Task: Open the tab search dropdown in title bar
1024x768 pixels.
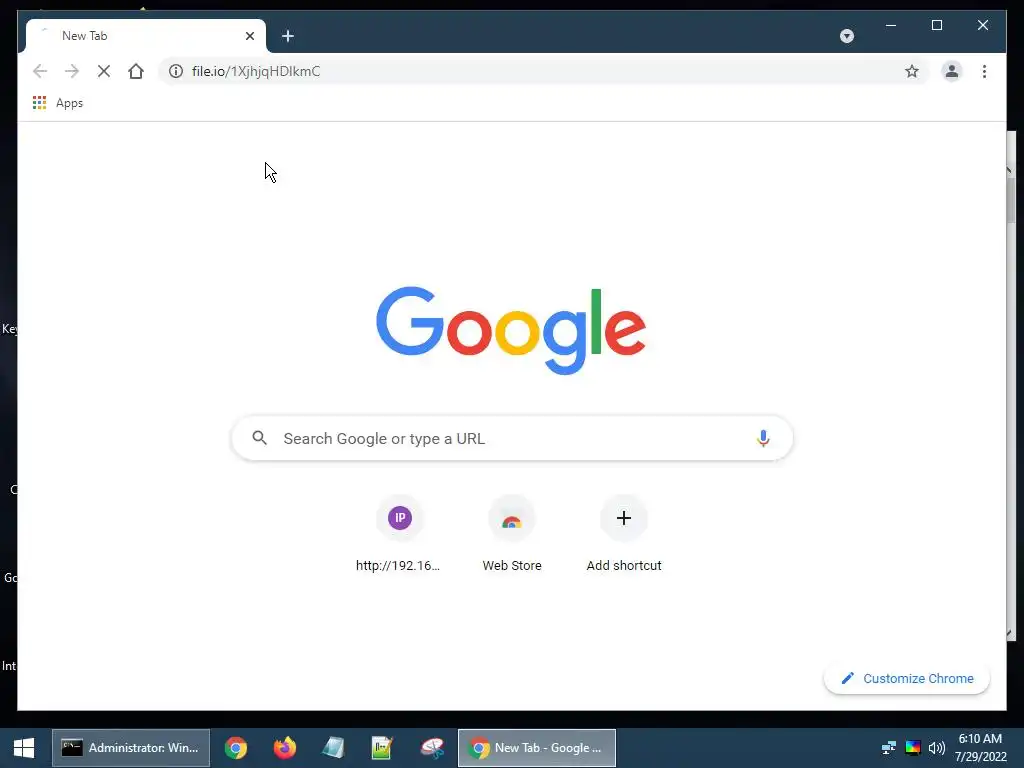Action: (846, 36)
